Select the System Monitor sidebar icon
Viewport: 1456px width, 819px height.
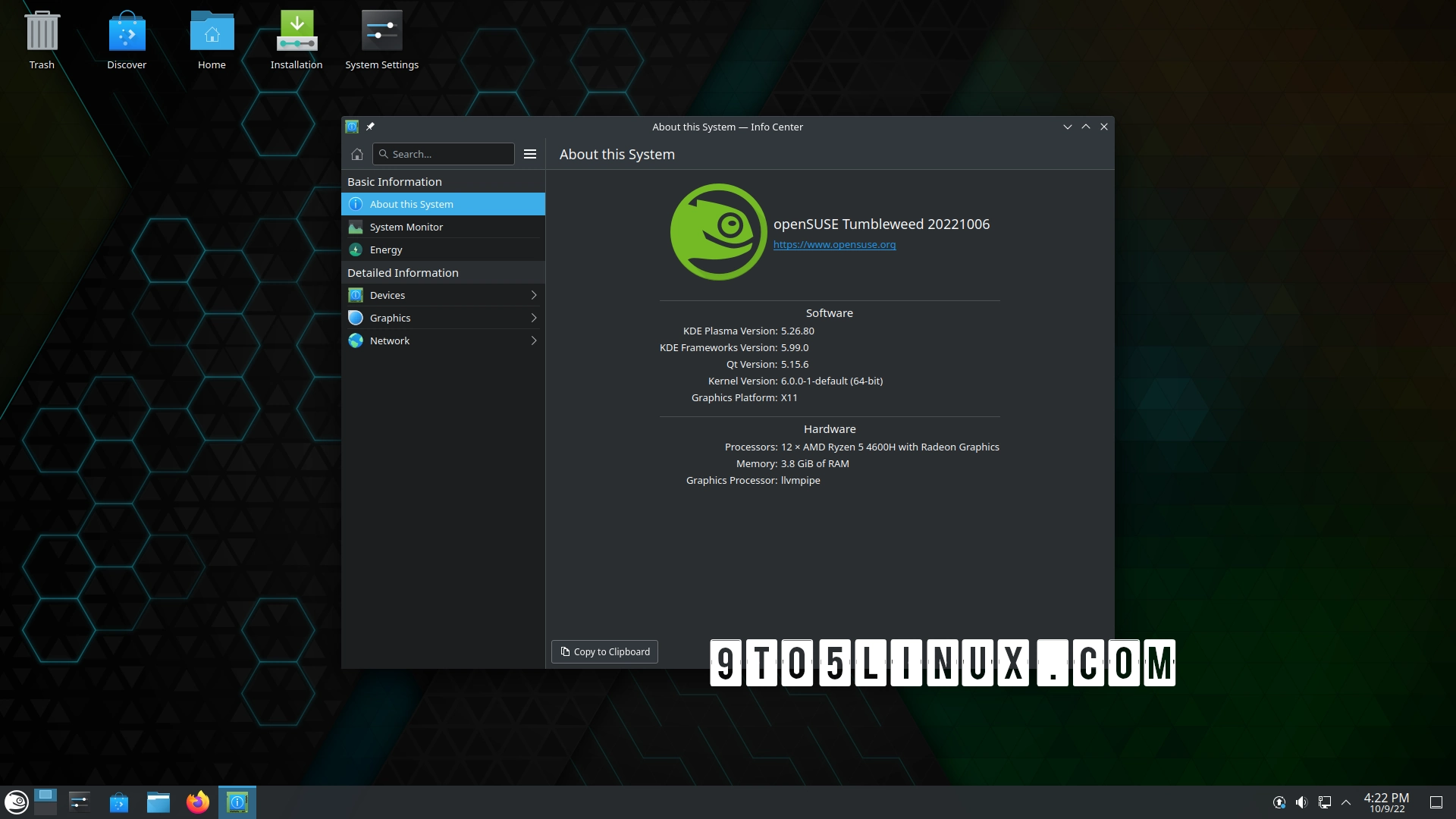pyautogui.click(x=356, y=227)
